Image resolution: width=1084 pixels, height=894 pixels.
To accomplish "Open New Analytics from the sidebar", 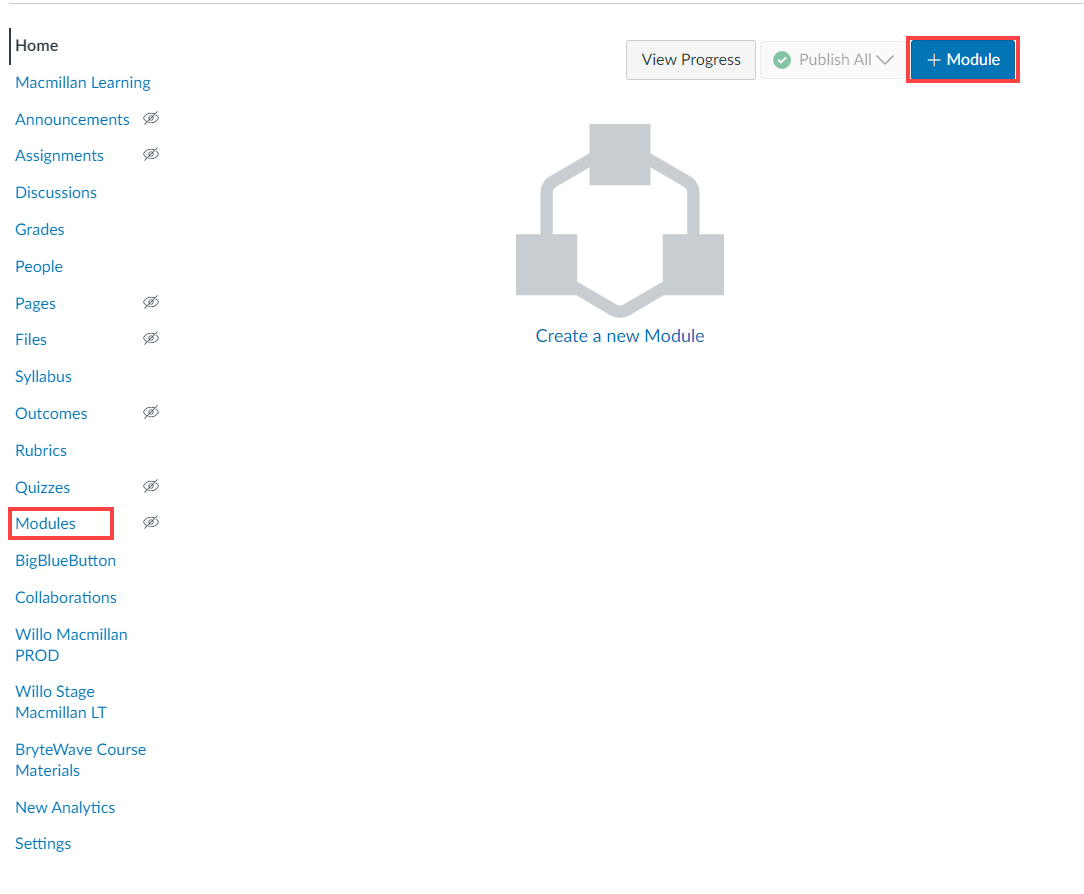I will pos(65,807).
